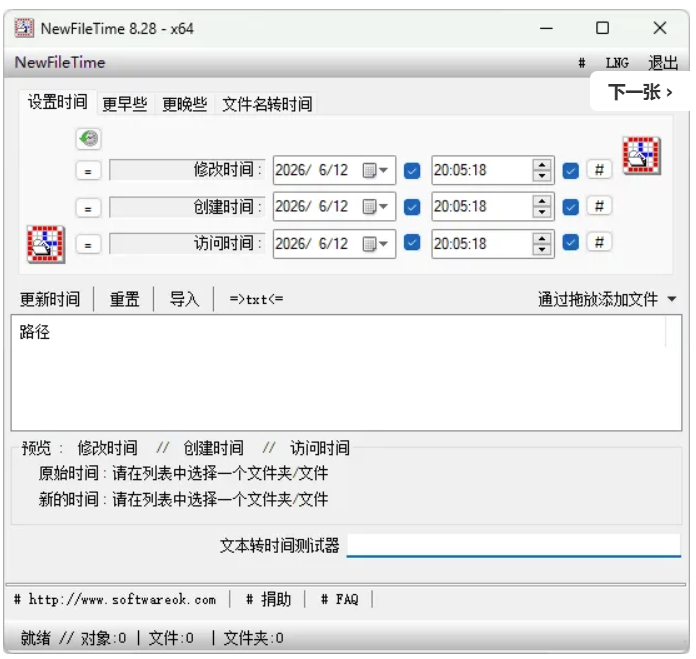Click the green clock reset icon
Viewport: 696px width, 659px height.
(x=88, y=138)
